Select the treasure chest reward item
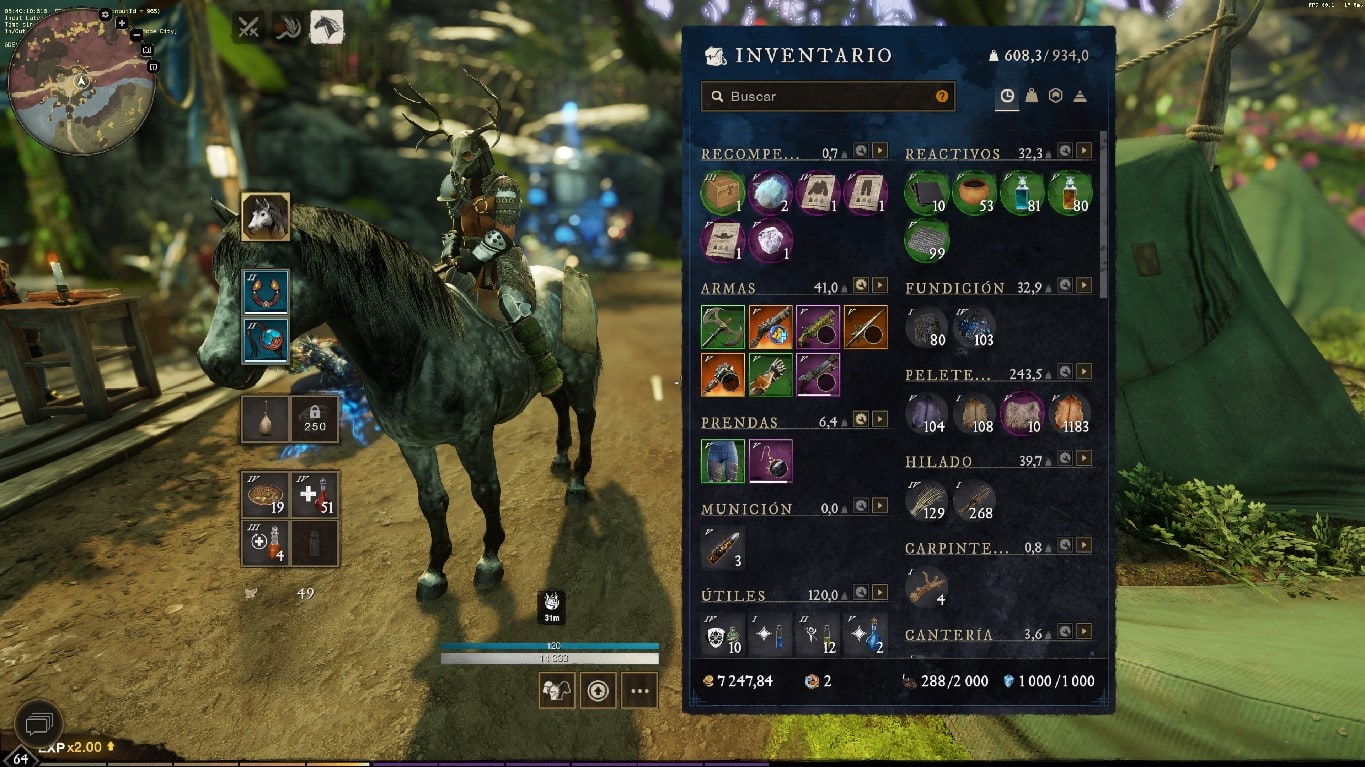Image resolution: width=1365 pixels, height=767 pixels. (722, 193)
